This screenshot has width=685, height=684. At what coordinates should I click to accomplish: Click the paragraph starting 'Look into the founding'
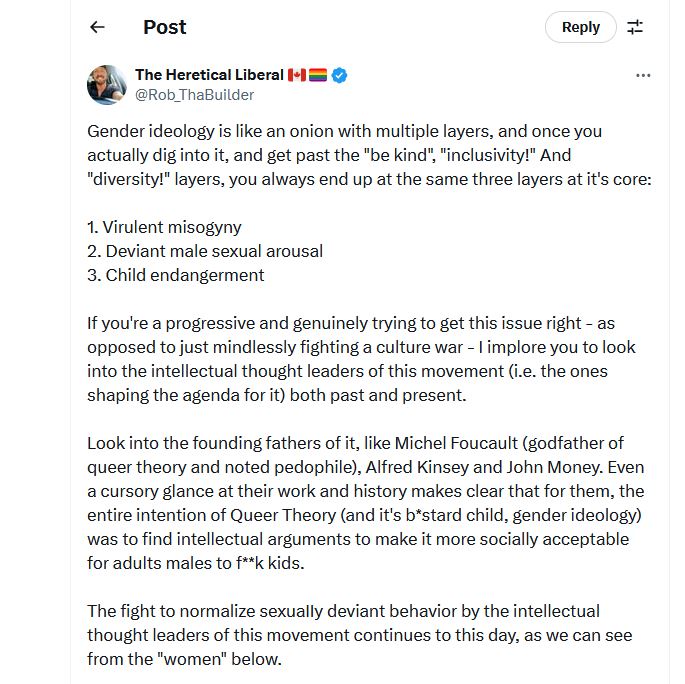[365, 503]
